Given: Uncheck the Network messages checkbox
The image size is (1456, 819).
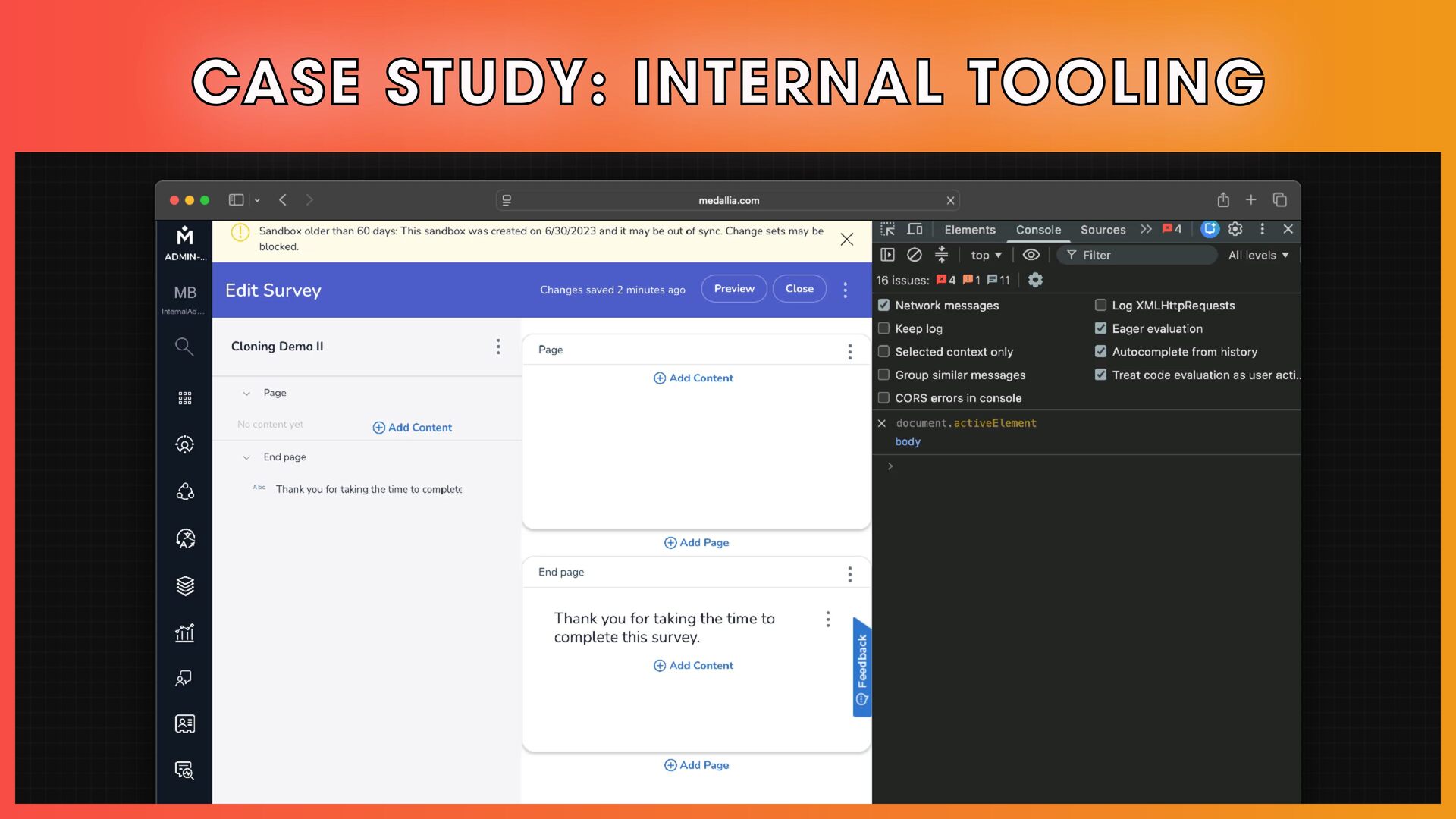Looking at the screenshot, I should tap(883, 305).
